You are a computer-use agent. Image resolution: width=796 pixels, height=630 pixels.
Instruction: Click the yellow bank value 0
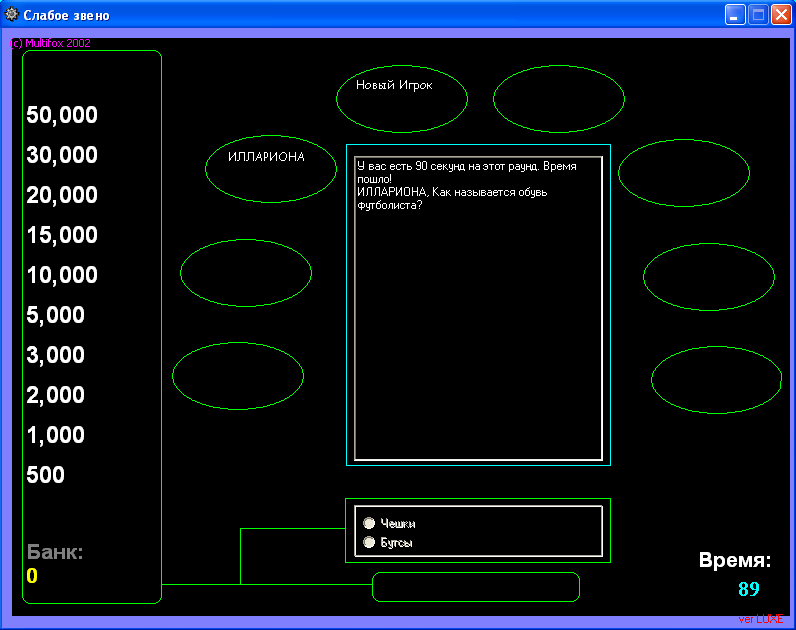click(x=32, y=576)
